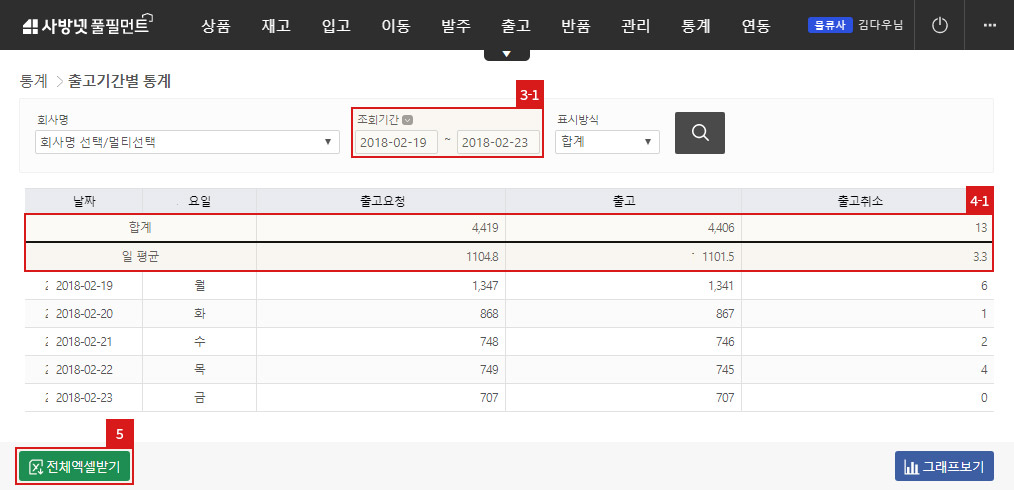Click the total 출고요청 value 4,419
This screenshot has width=1014, height=490.
[485, 228]
